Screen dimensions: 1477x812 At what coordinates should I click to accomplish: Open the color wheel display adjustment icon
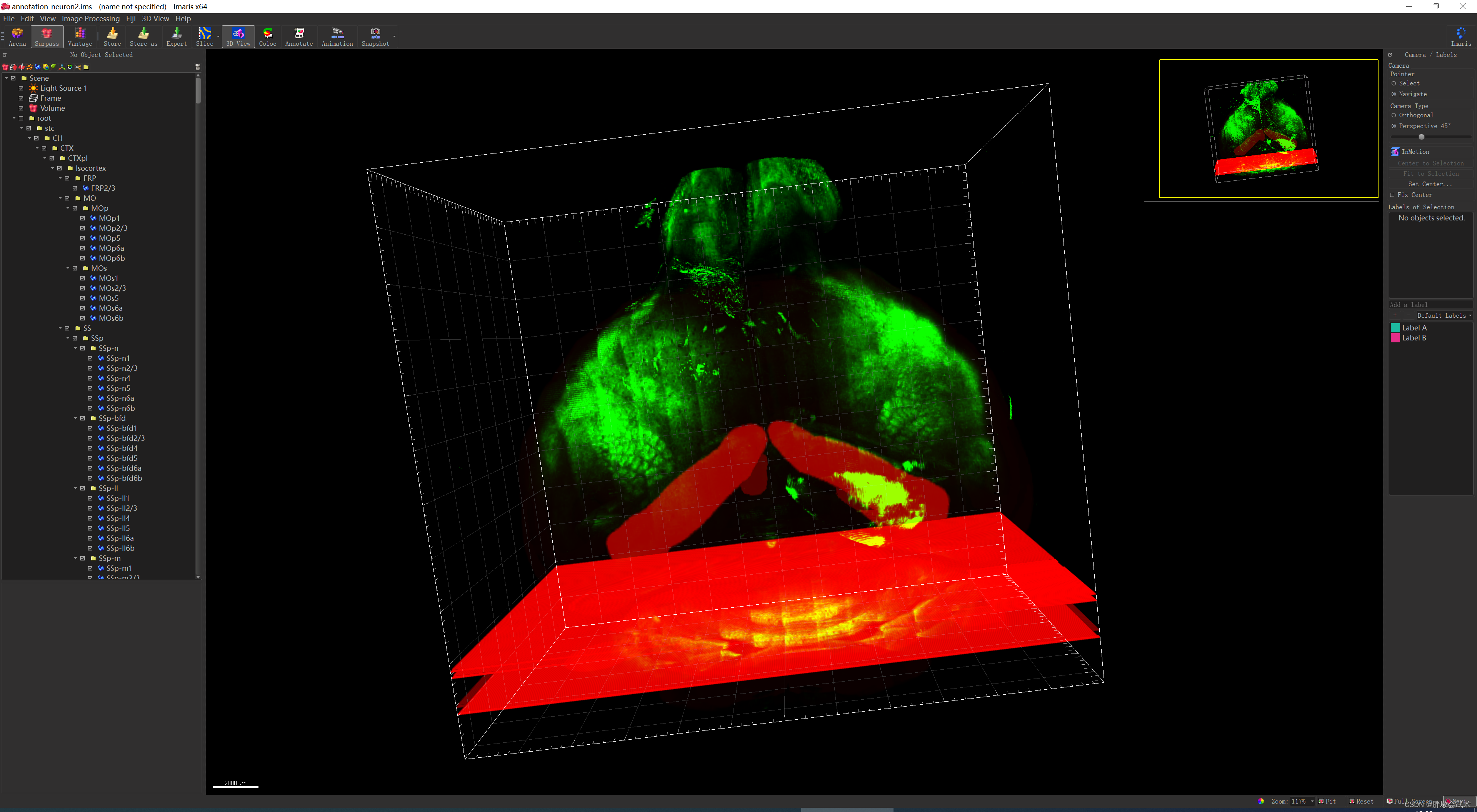tap(1260, 801)
